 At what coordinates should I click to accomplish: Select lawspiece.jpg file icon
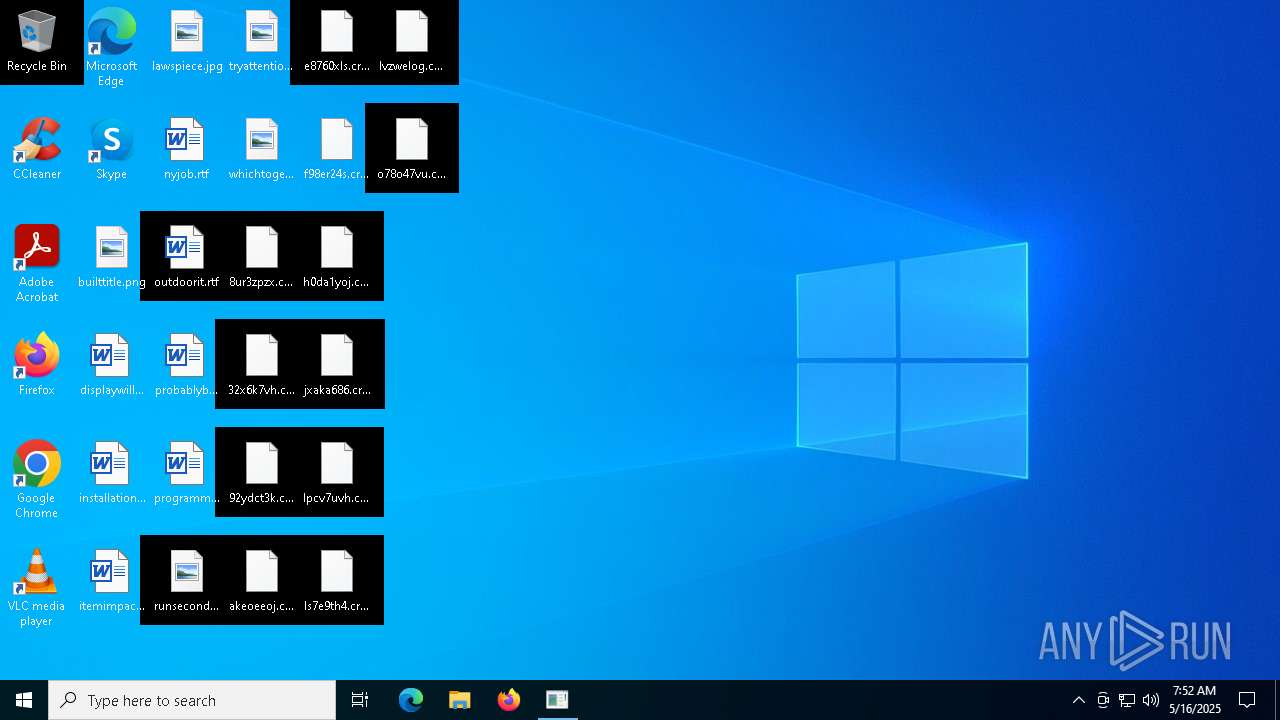click(x=187, y=42)
